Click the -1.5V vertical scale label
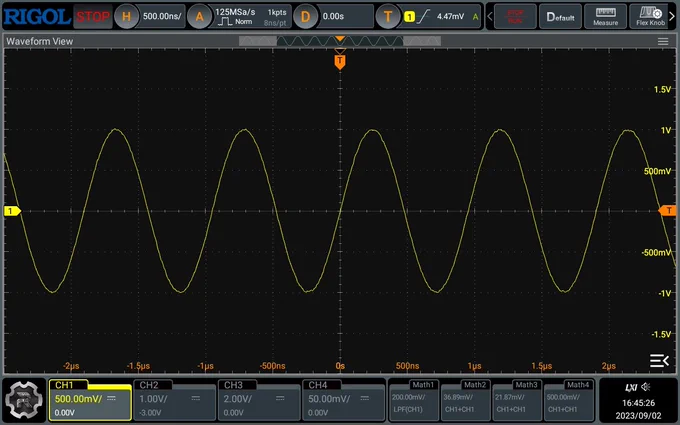The height and width of the screenshot is (425, 680). [x=661, y=334]
